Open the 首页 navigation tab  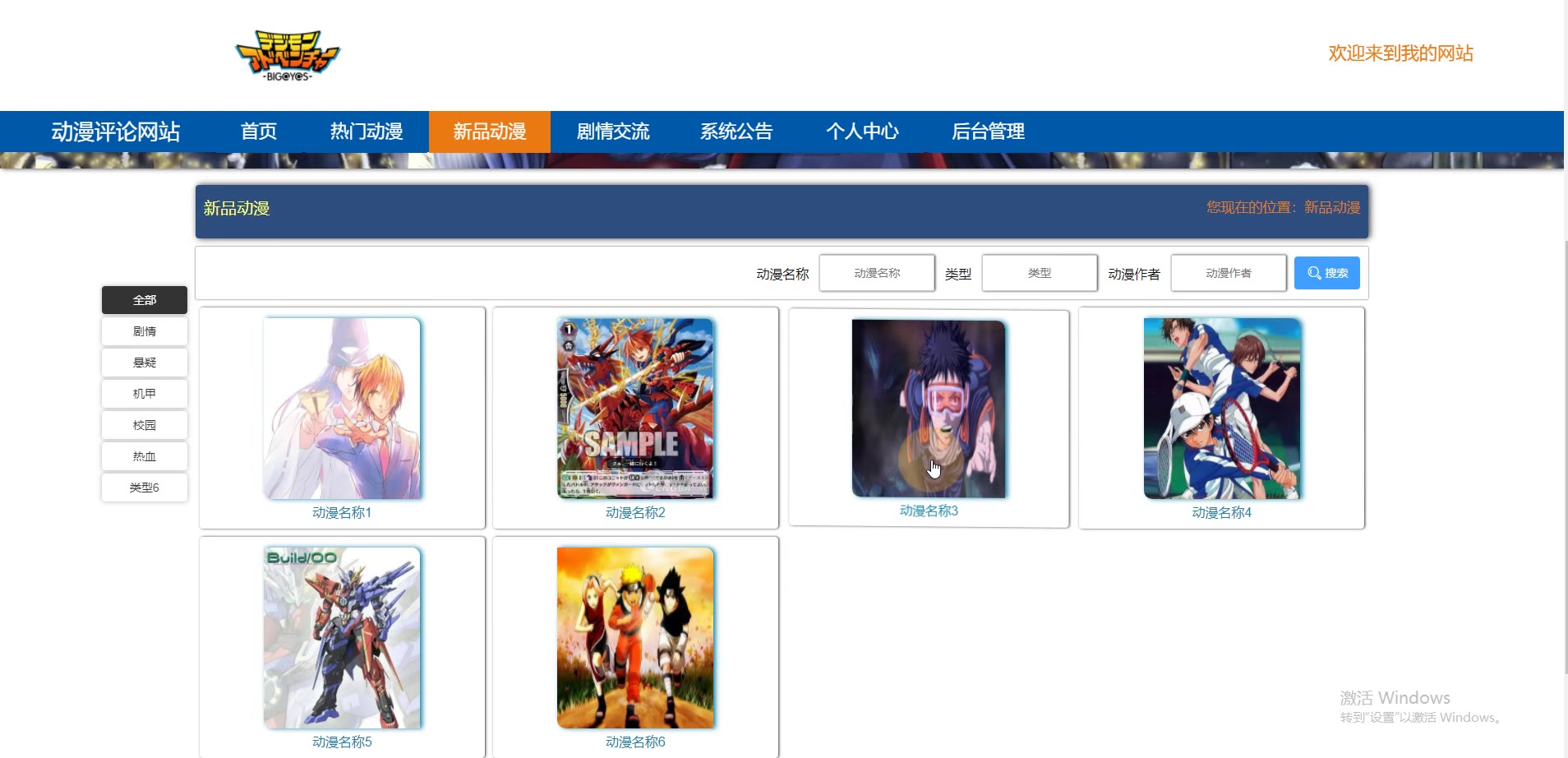click(259, 132)
